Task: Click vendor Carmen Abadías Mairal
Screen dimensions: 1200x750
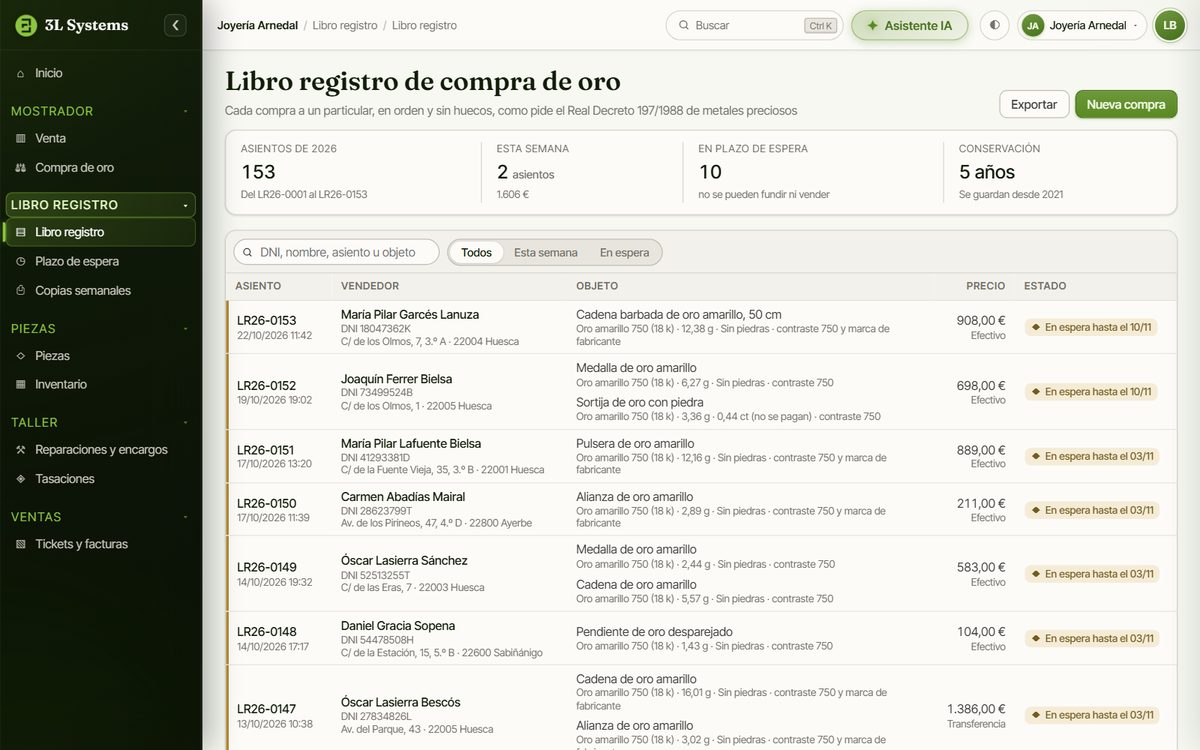Action: pos(403,497)
